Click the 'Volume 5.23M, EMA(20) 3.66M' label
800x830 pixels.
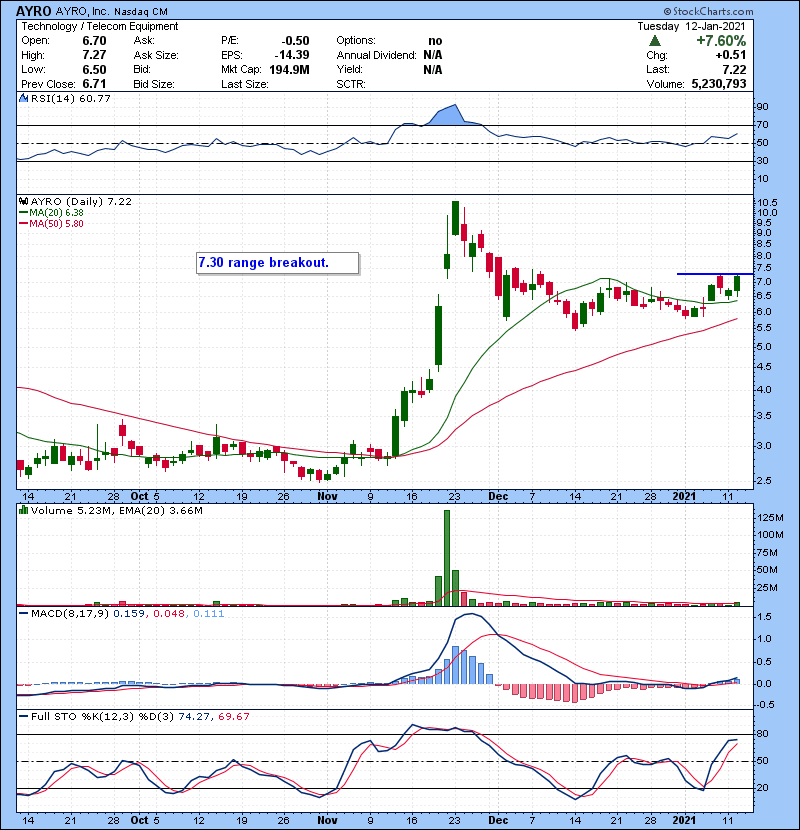116,510
